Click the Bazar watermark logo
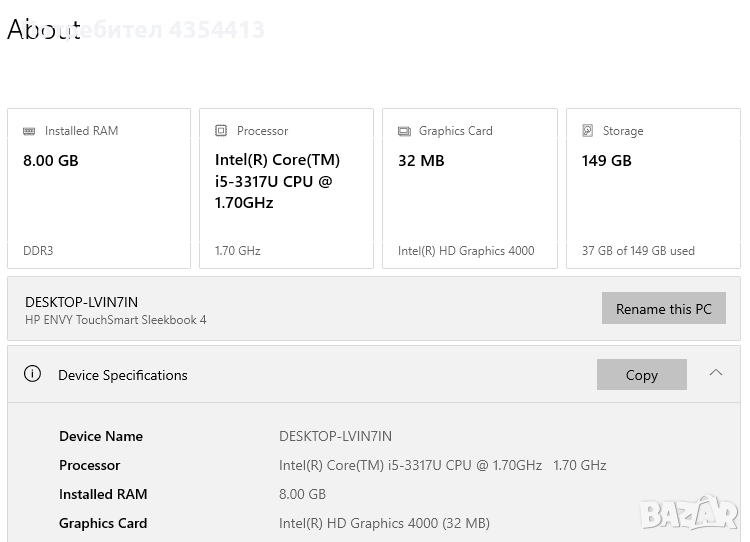 (689, 514)
